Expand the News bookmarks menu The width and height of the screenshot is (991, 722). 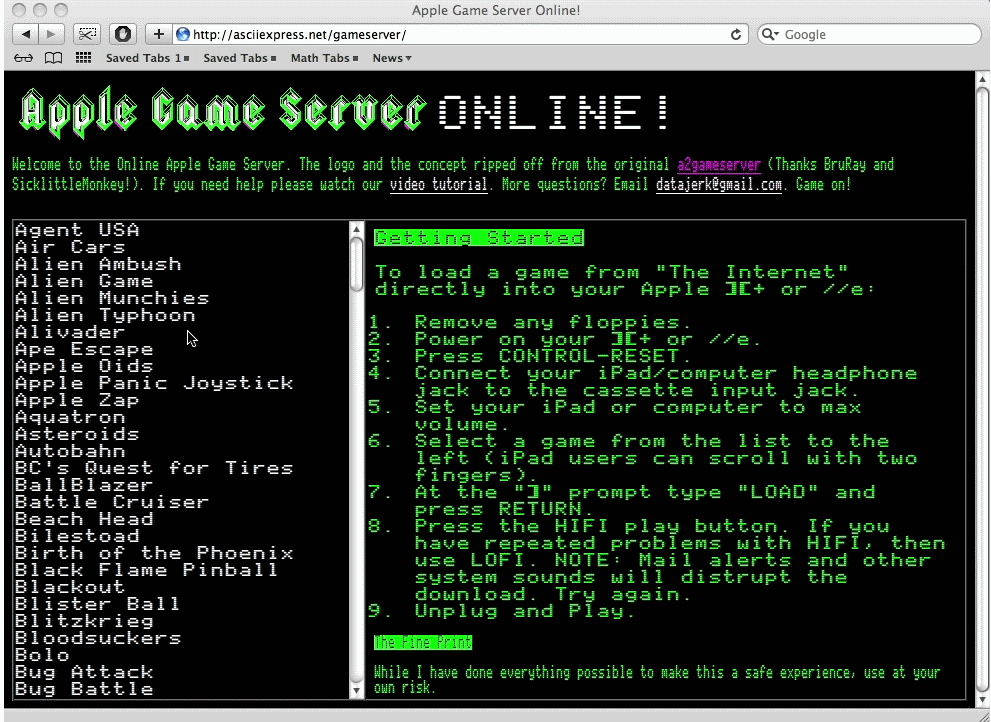coord(392,58)
